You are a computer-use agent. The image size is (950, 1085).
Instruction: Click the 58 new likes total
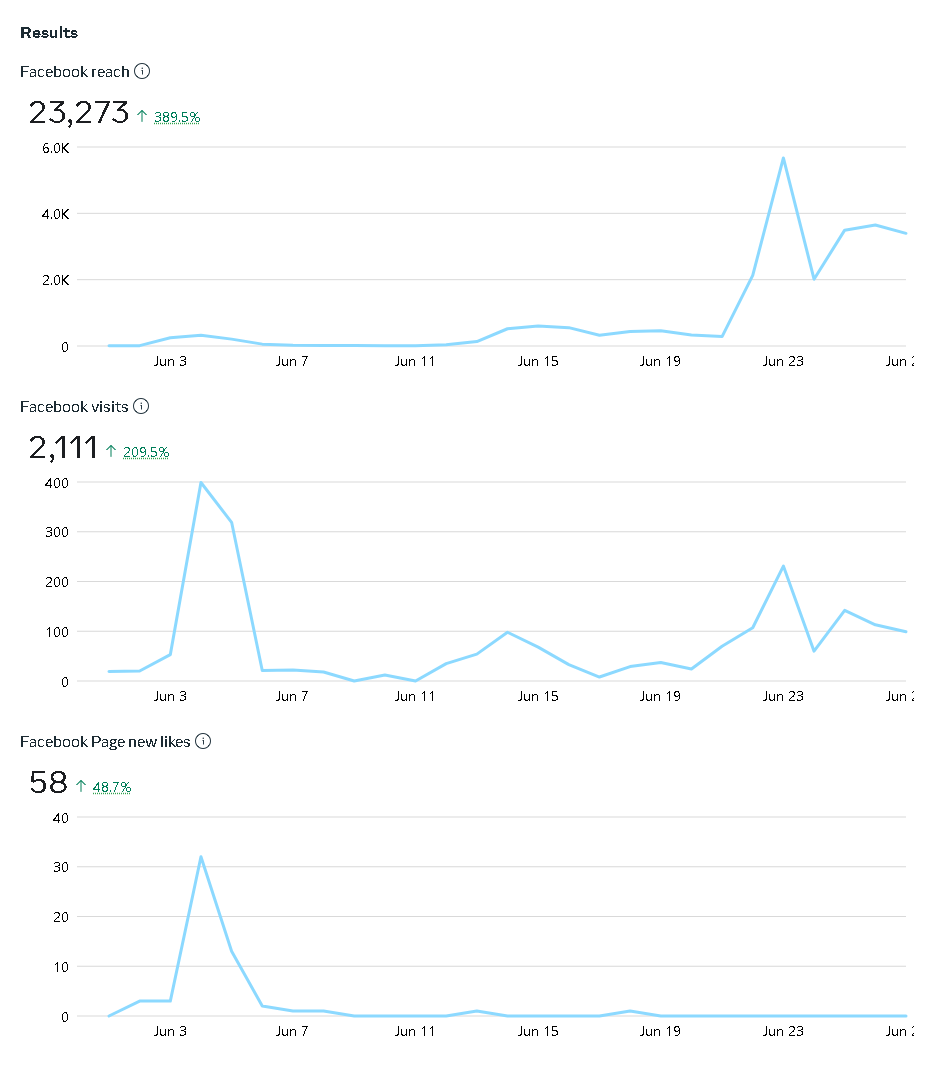point(48,782)
